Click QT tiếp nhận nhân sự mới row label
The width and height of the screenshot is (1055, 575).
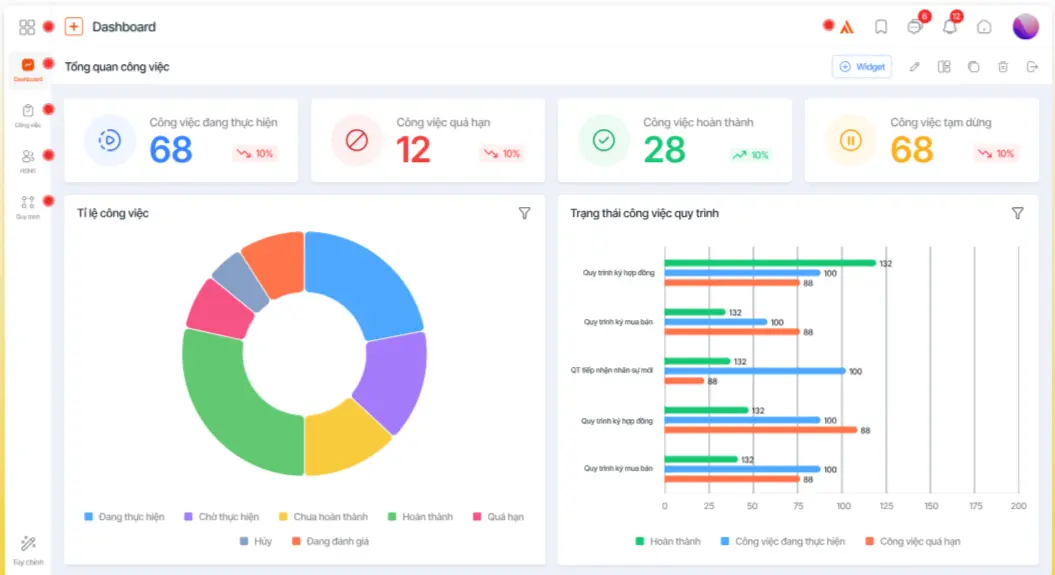click(x=612, y=370)
